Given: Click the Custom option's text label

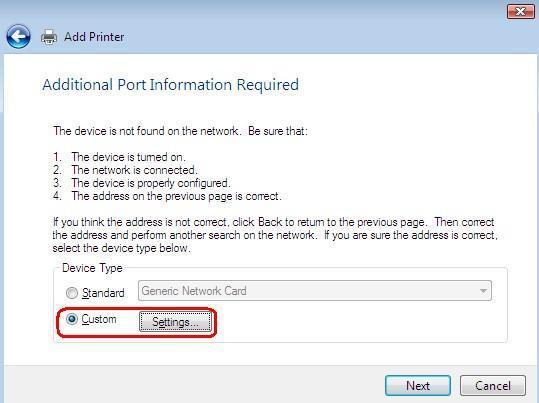Looking at the screenshot, I should pos(99,319).
